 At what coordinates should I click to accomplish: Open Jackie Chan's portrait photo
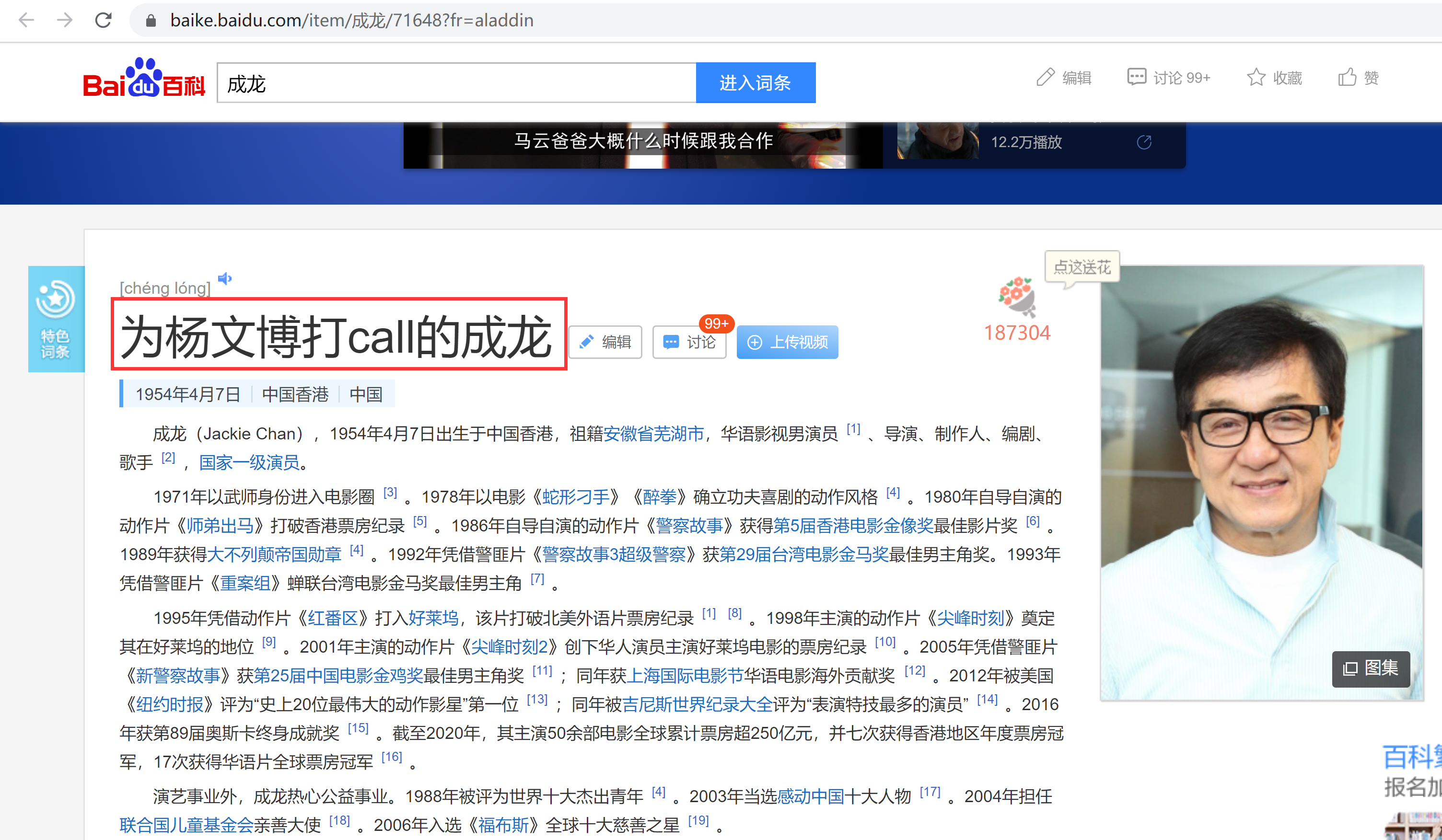click(x=1262, y=483)
